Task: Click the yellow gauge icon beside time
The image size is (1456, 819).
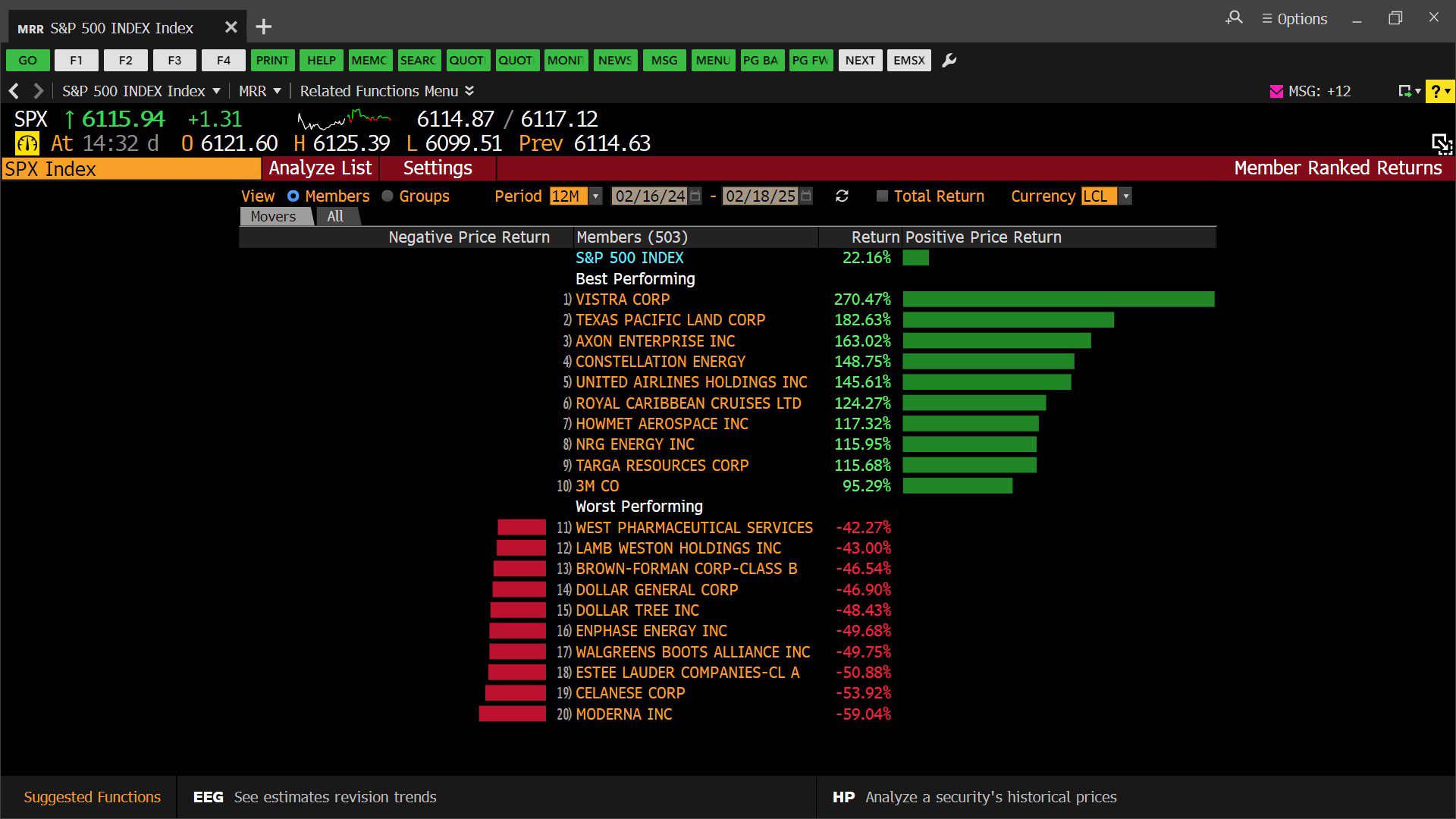Action: click(27, 143)
